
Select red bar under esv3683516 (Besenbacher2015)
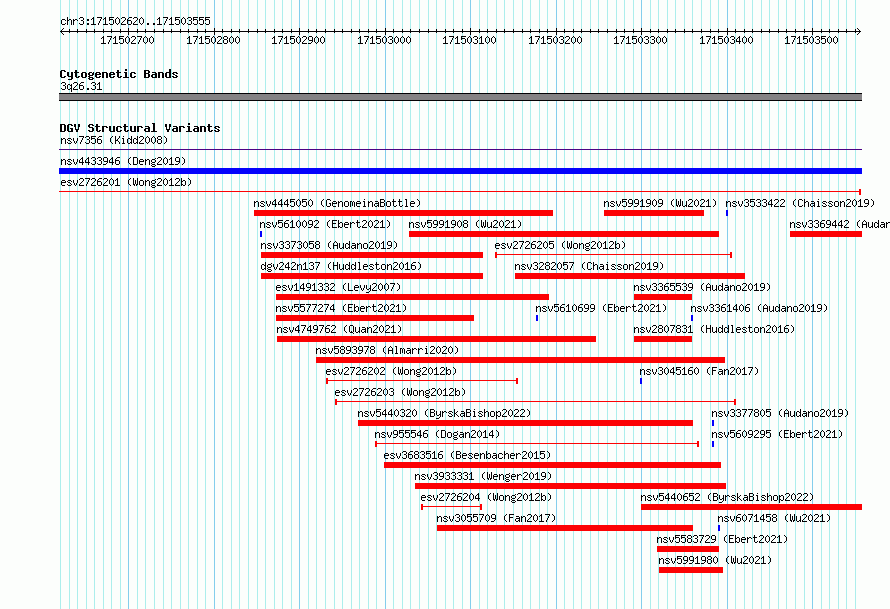coord(552,465)
